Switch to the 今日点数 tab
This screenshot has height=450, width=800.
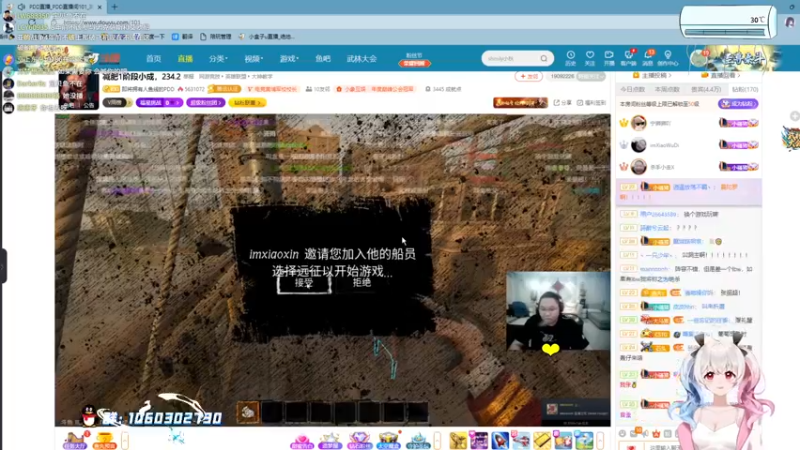[633, 89]
